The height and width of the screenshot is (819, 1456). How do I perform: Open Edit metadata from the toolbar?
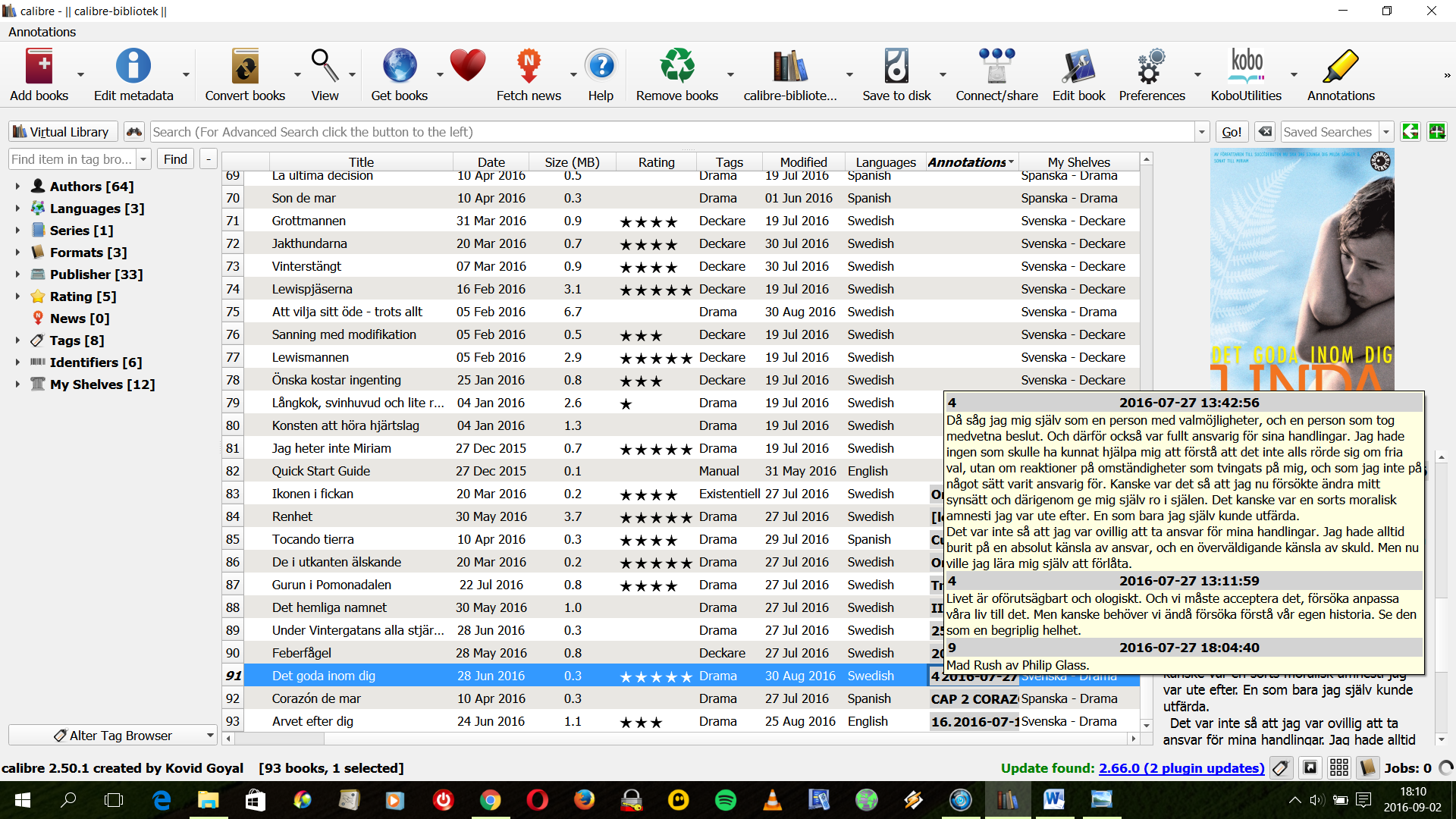click(x=133, y=67)
